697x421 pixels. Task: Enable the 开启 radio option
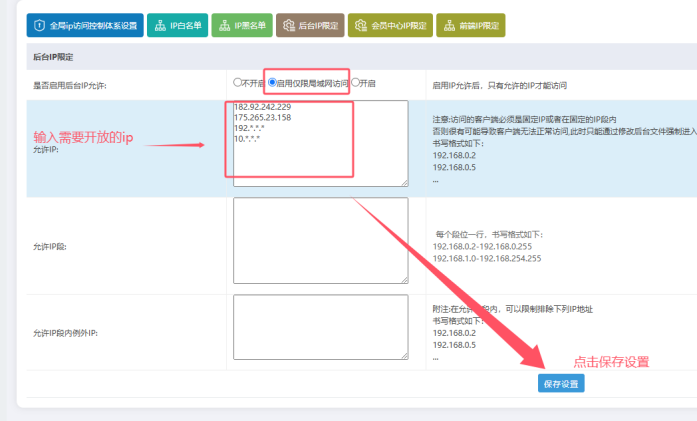pyautogui.click(x=355, y=83)
